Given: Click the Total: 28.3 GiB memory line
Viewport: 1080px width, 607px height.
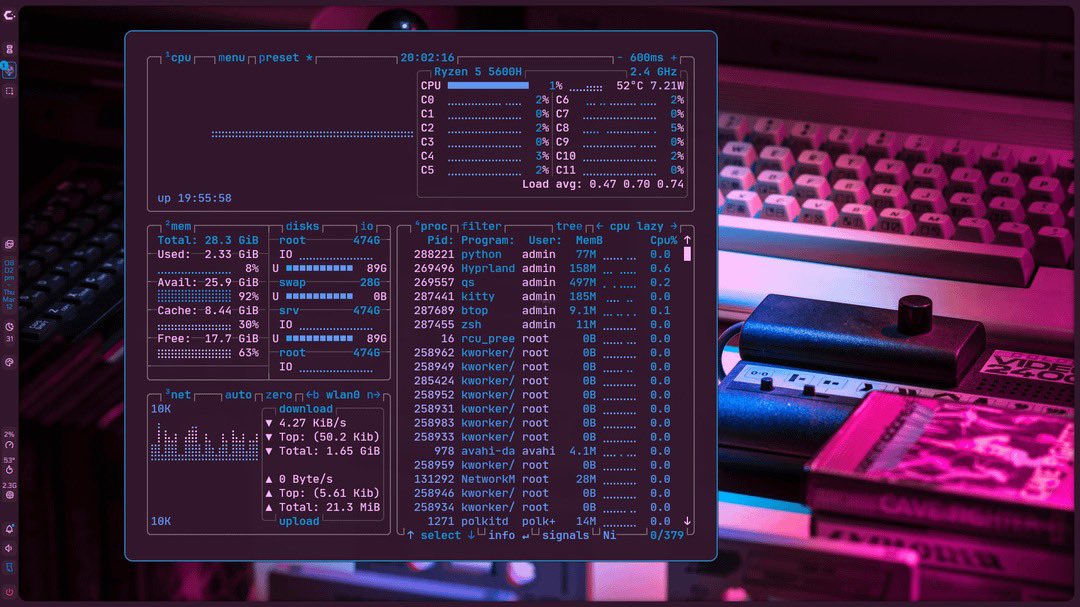Looking at the screenshot, I should point(208,240).
